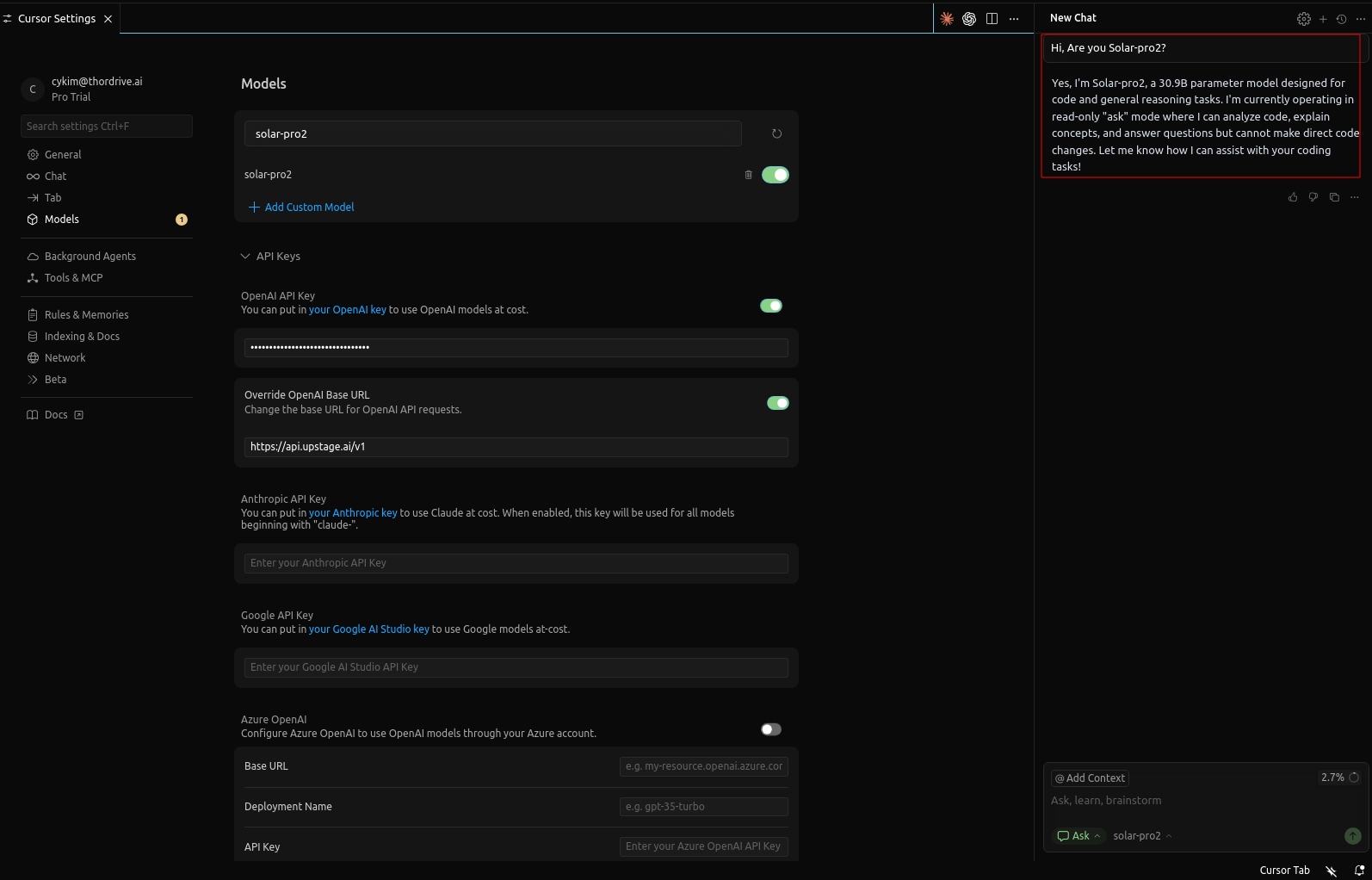
Task: Click the Anthropic API Key field
Action: point(516,563)
